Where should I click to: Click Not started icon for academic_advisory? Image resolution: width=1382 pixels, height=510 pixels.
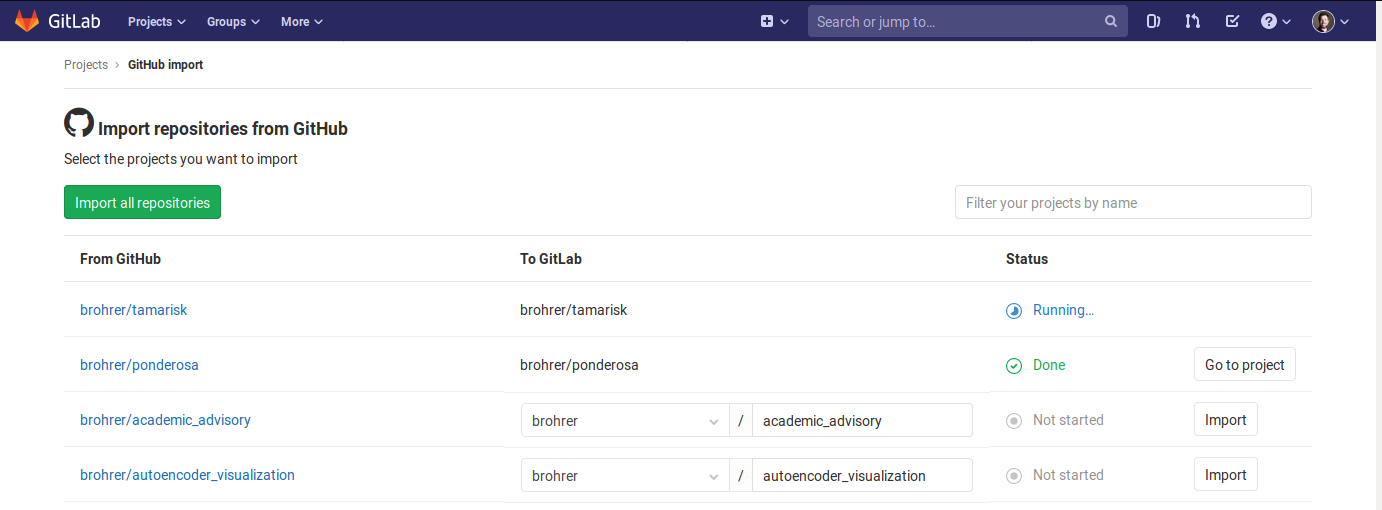coord(1014,421)
